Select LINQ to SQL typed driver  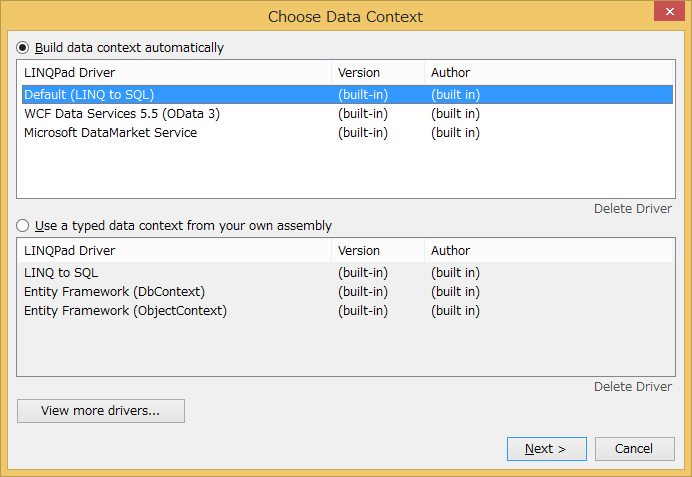coord(61,272)
